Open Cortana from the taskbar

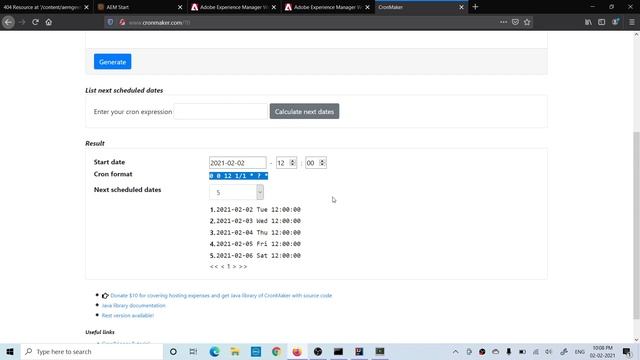pyautogui.click(x=173, y=351)
